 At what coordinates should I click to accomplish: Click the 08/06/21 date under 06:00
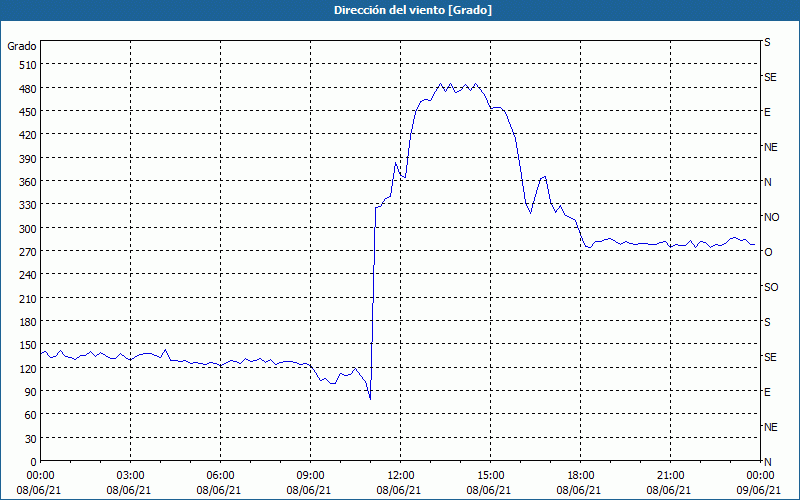tap(219, 490)
